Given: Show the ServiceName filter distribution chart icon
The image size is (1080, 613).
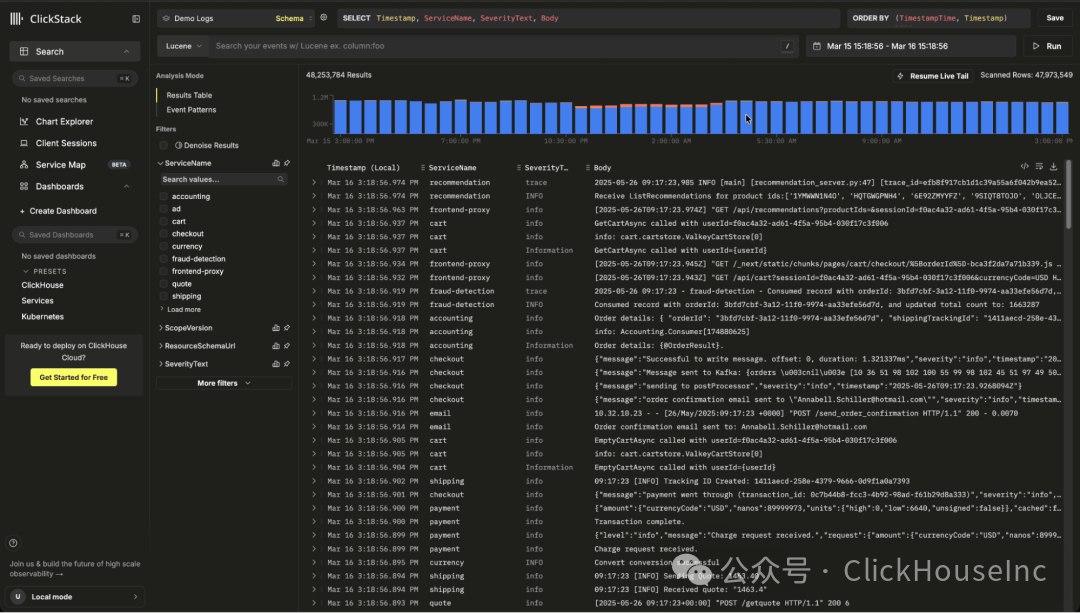Looking at the screenshot, I should 276,163.
